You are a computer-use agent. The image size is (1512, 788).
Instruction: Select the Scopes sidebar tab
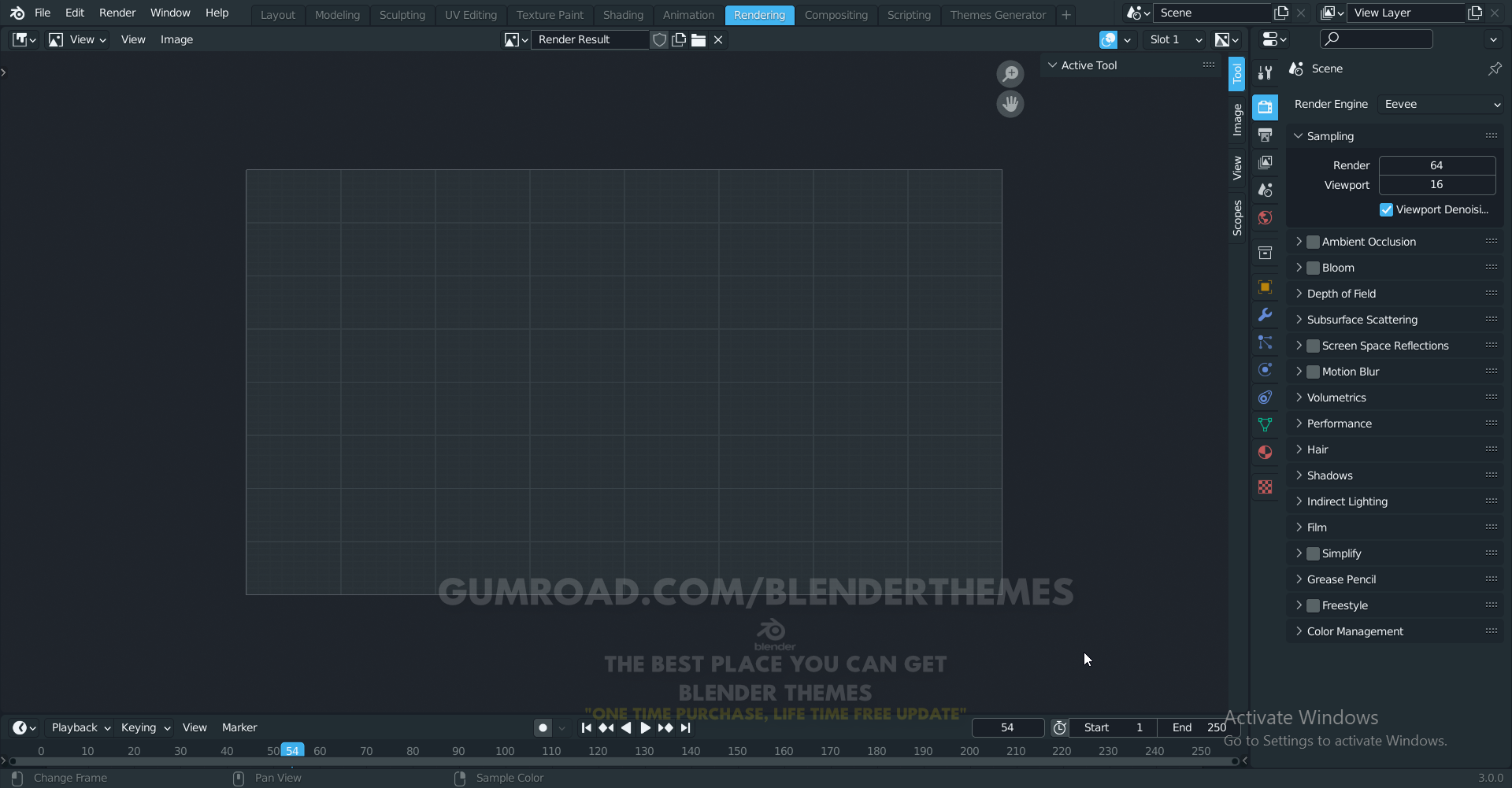pos(1237,218)
